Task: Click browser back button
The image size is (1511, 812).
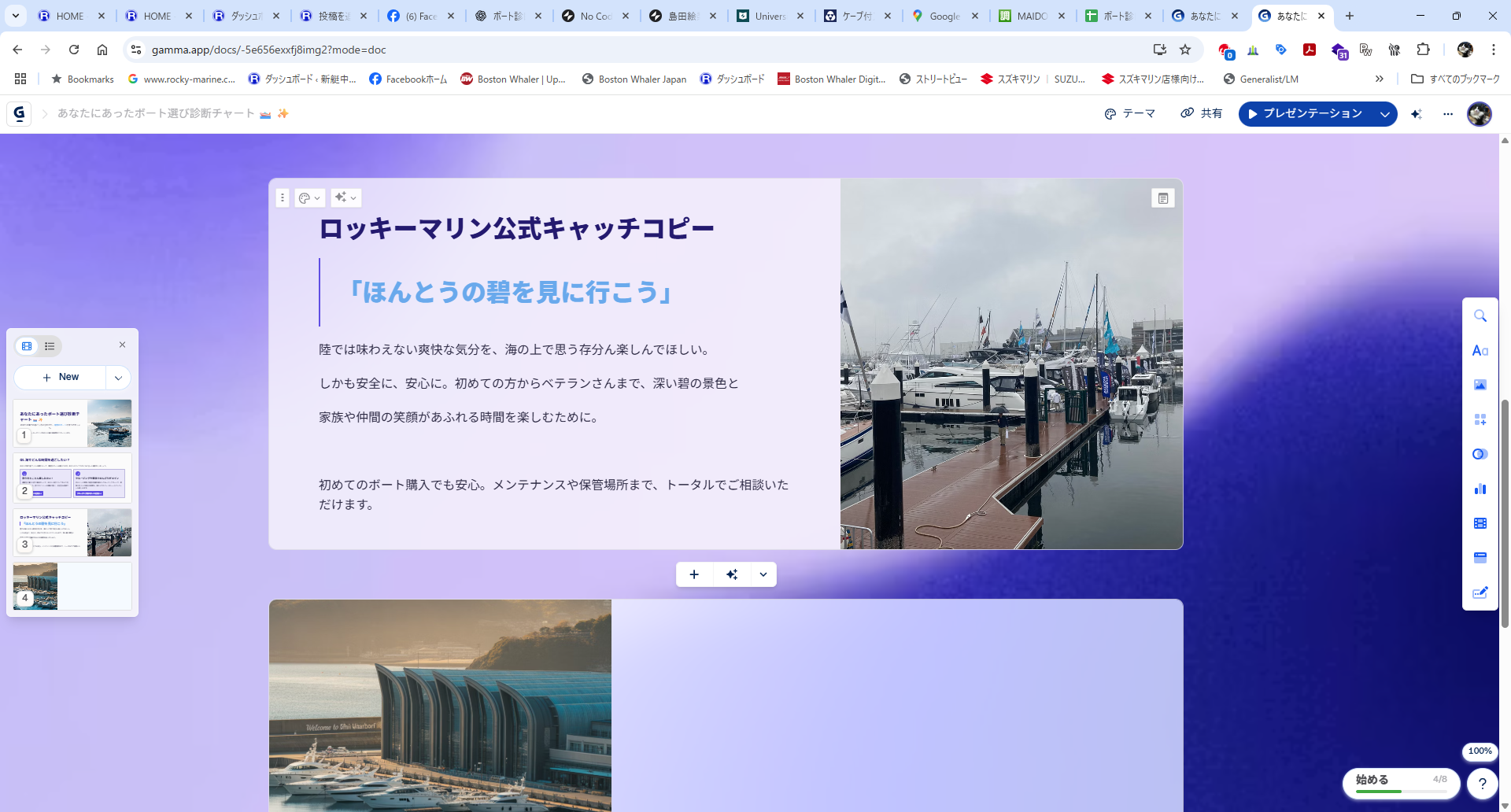Action: pyautogui.click(x=17, y=50)
